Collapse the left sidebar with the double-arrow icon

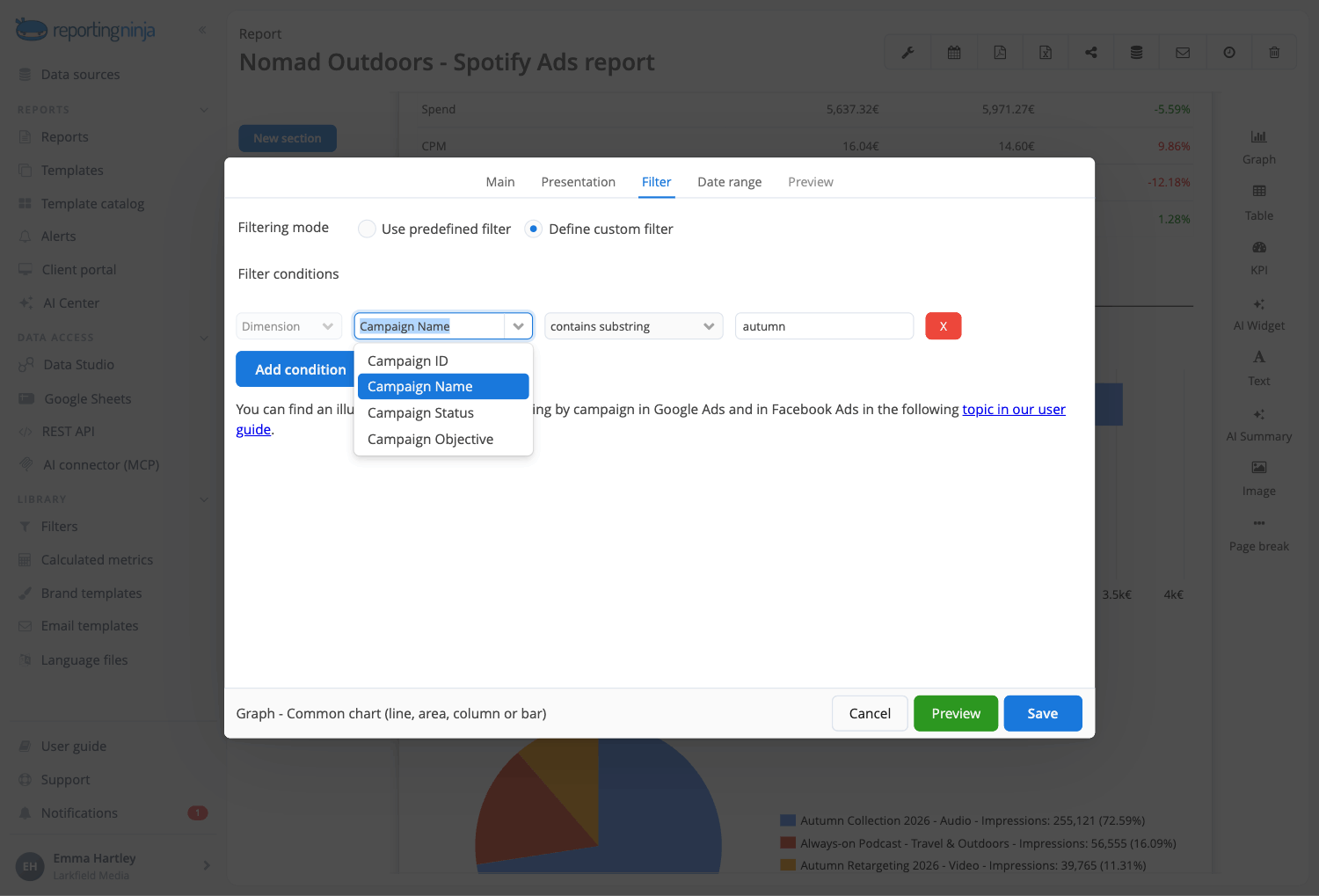[202, 30]
